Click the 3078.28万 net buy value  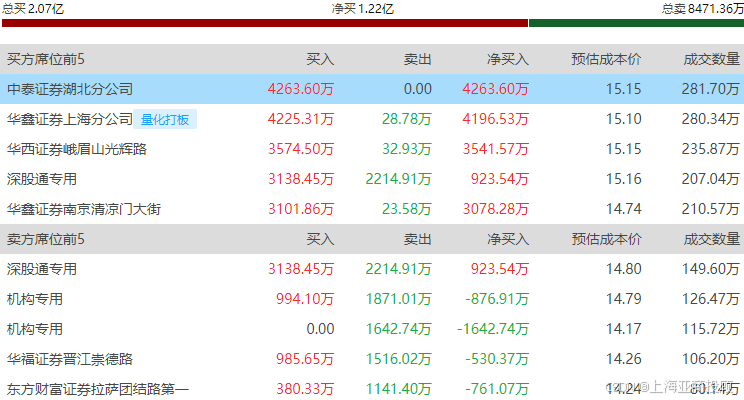[495, 209]
